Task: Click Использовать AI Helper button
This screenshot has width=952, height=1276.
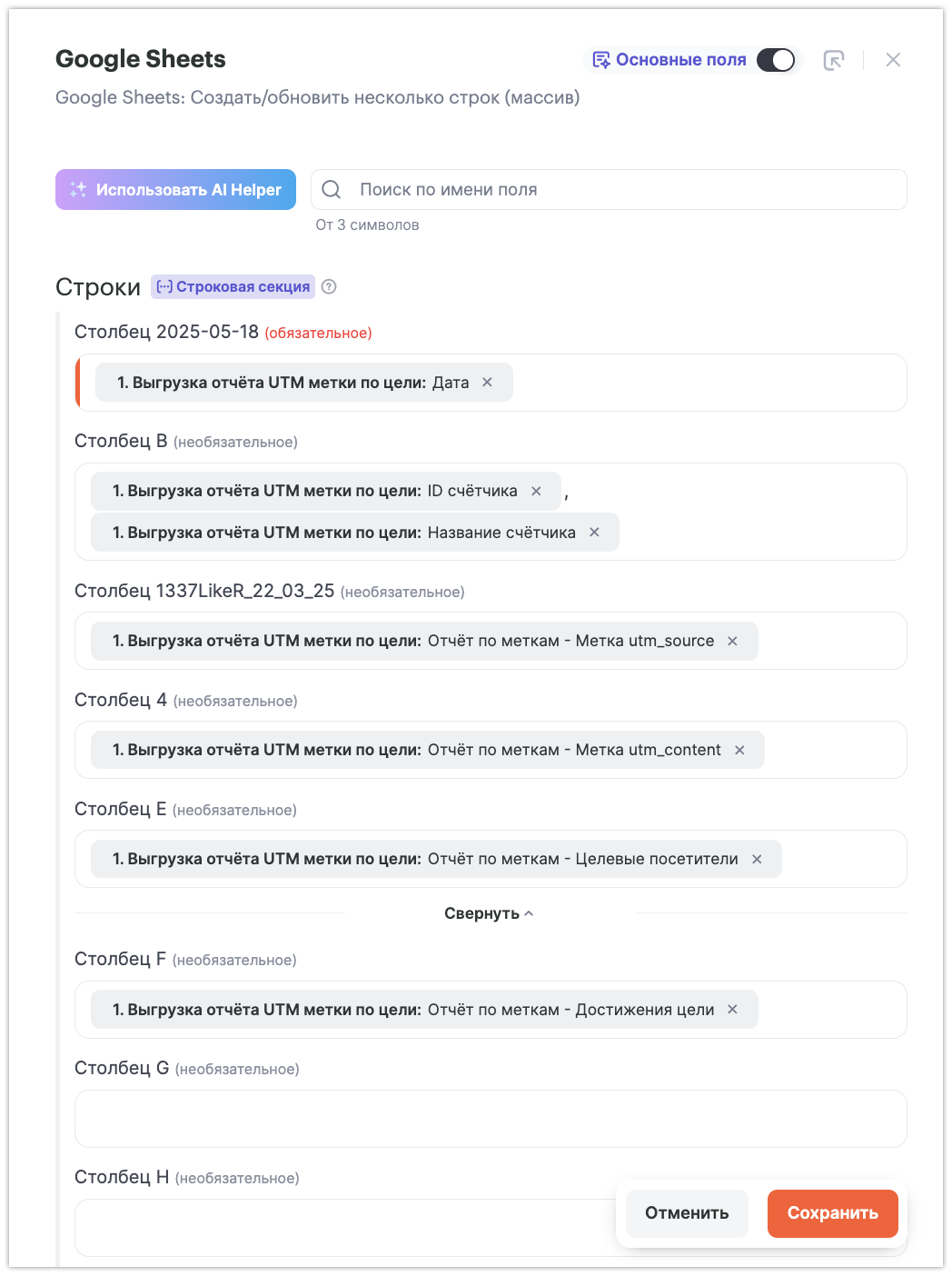Action: tap(175, 190)
